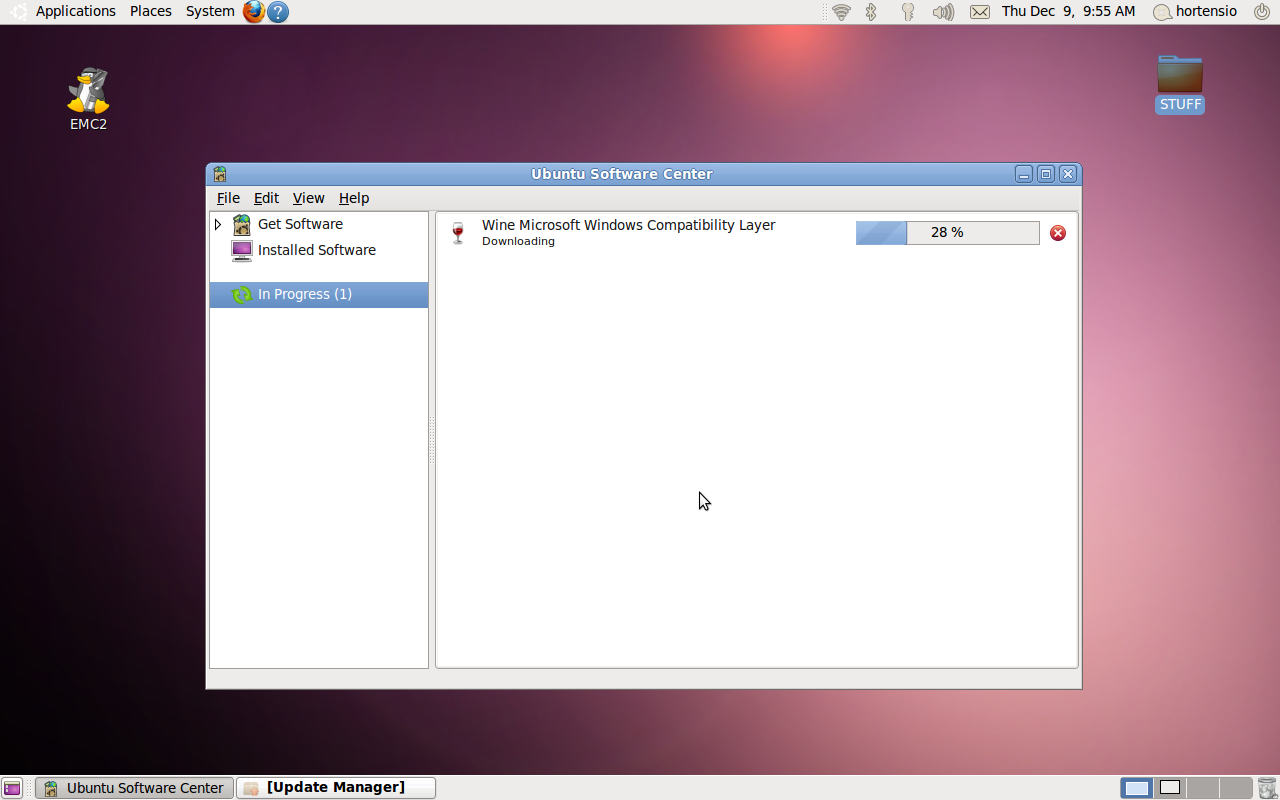Switch to the second workspace

click(x=1170, y=788)
